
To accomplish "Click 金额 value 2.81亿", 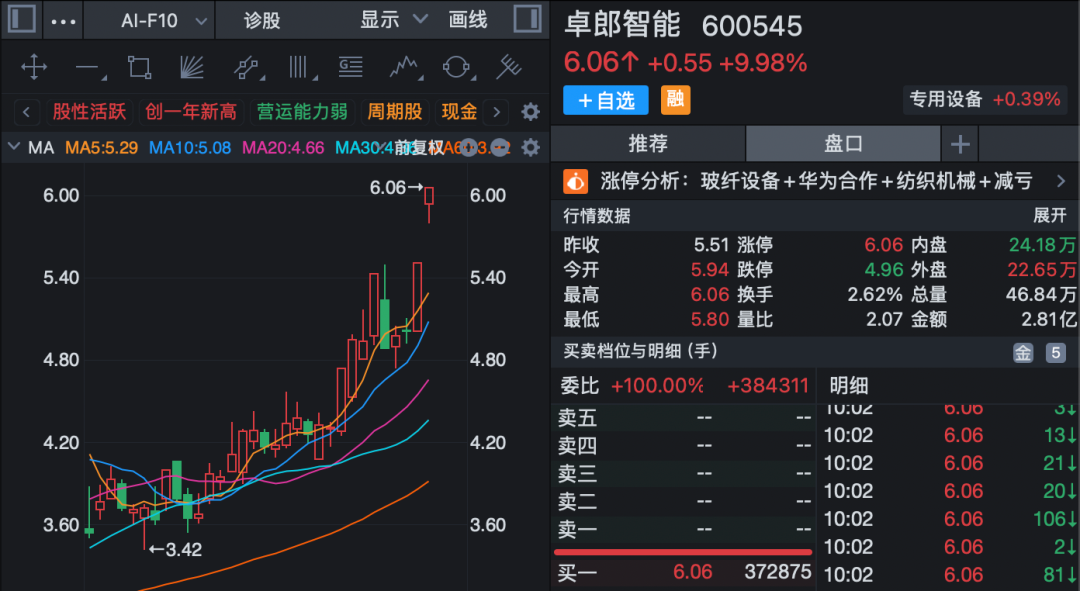I will point(1048,320).
